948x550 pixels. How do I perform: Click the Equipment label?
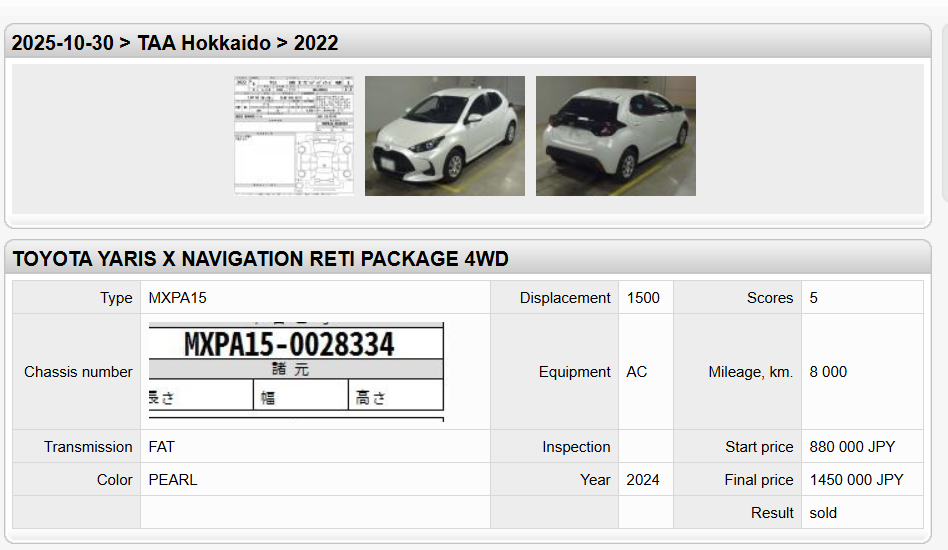click(x=575, y=372)
